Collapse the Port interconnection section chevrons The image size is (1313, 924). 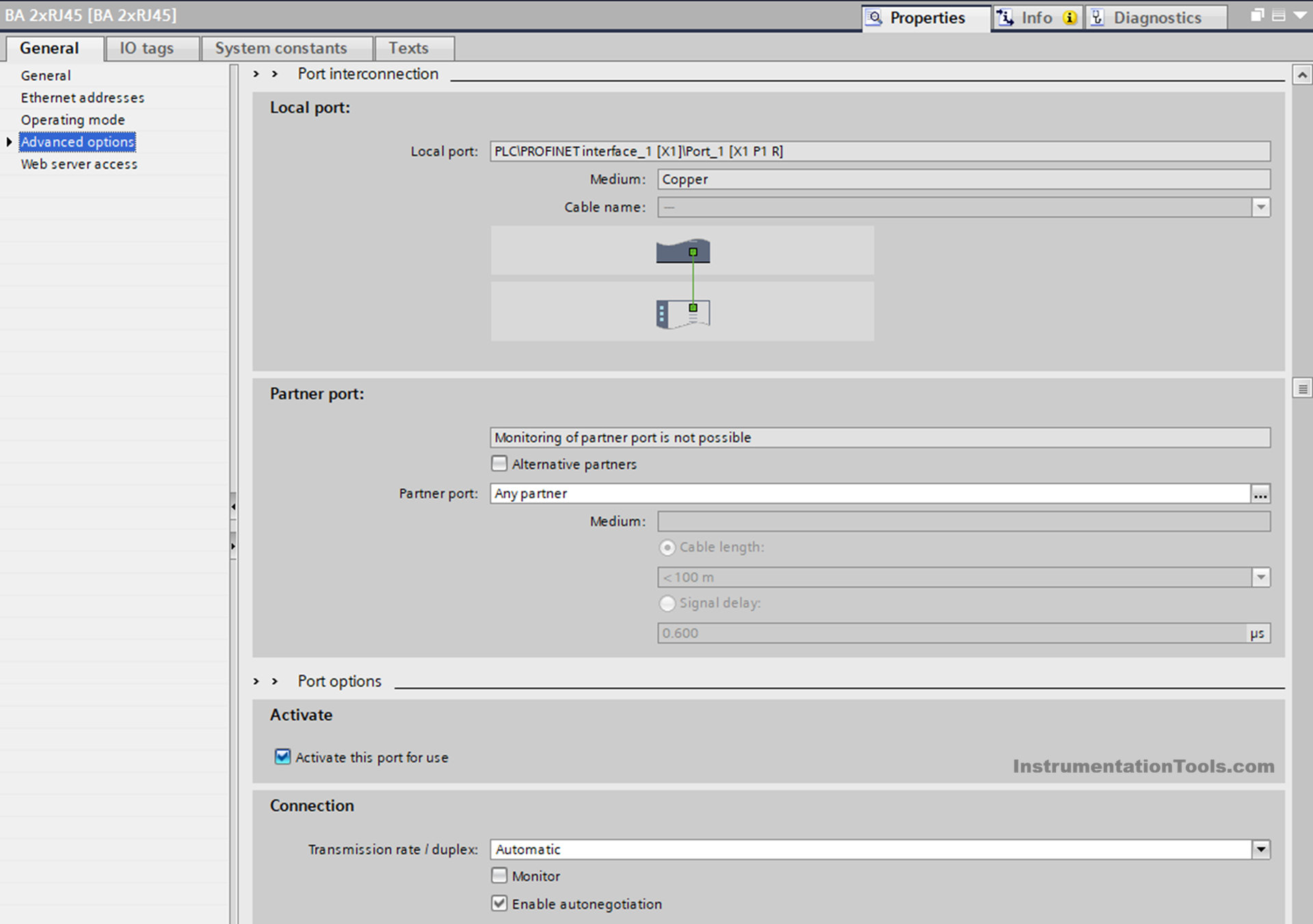tap(265, 74)
